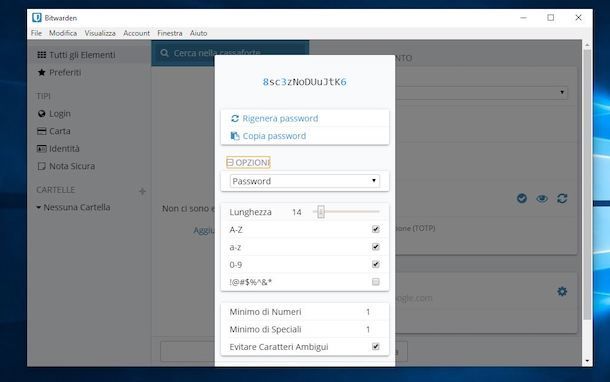Add a folder with the plus icon
Image resolution: width=610 pixels, height=382 pixels.
[x=142, y=191]
